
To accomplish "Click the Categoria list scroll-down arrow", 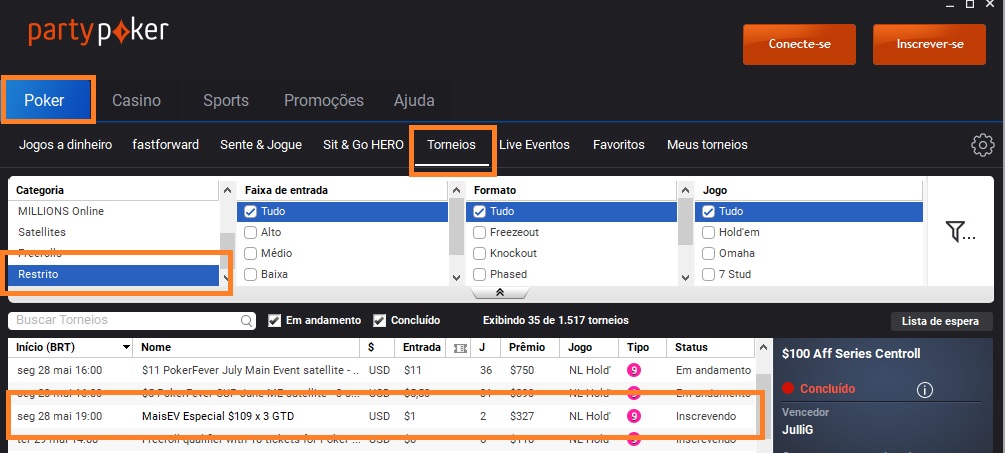I will point(227,278).
